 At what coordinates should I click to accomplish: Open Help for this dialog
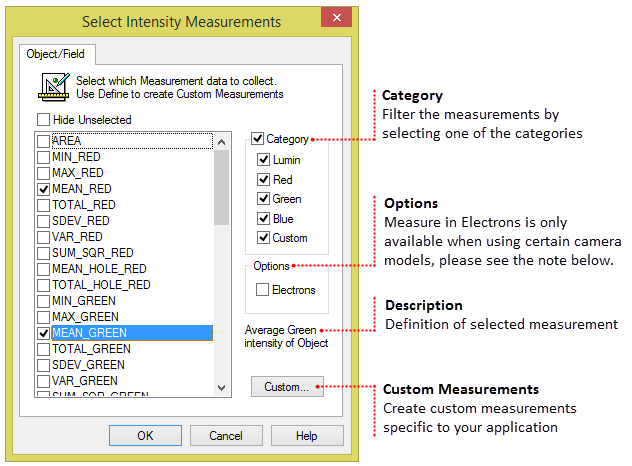(307, 436)
